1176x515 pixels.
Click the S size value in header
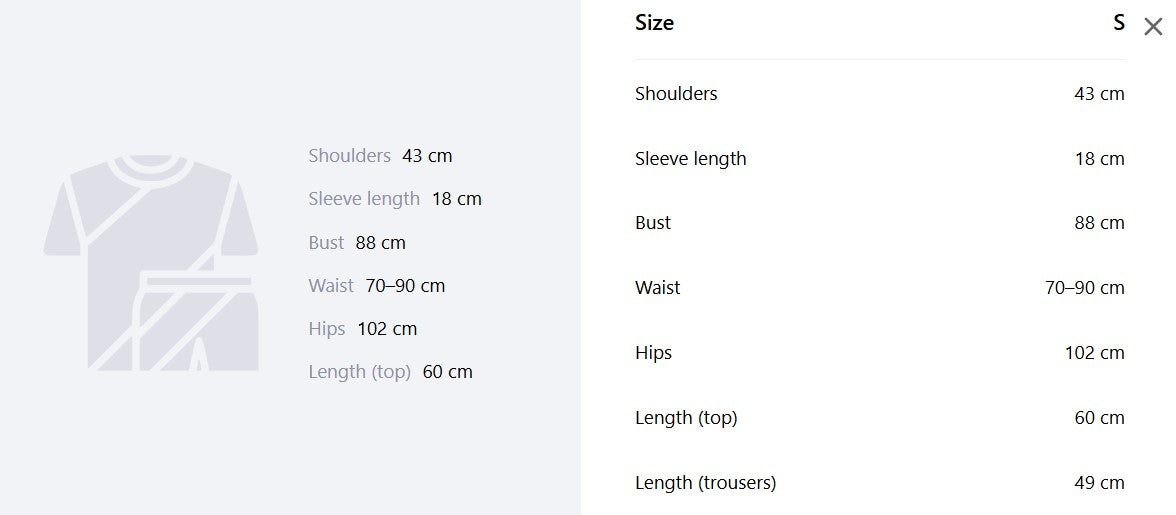pyautogui.click(x=1118, y=22)
